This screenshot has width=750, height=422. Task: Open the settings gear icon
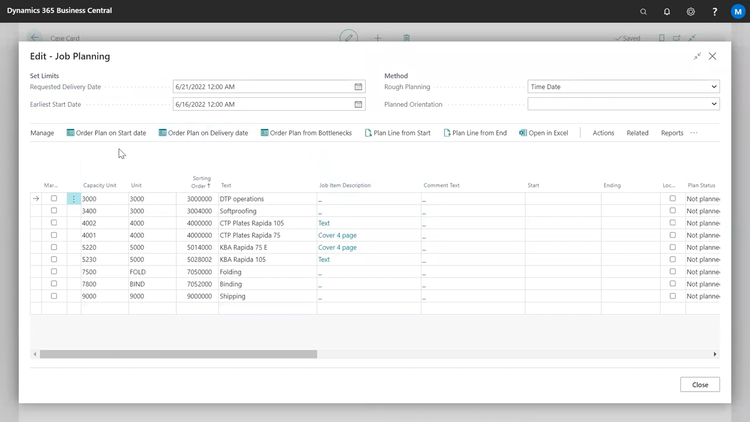coord(691,11)
